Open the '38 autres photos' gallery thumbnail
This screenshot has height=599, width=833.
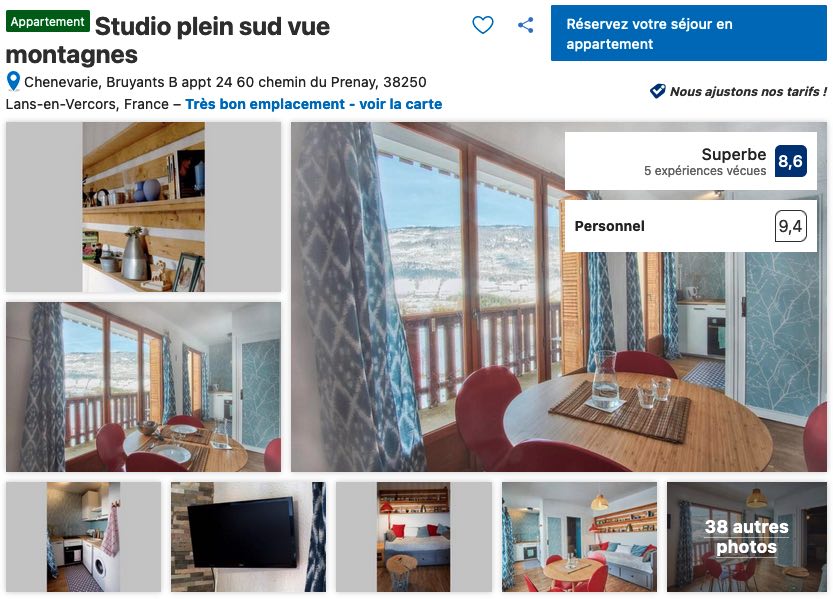(746, 536)
